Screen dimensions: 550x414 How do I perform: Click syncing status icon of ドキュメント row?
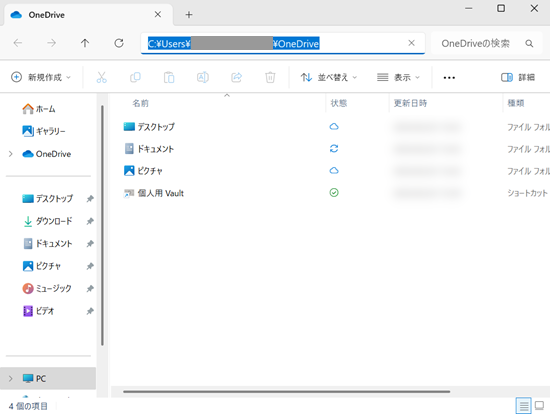pyautogui.click(x=334, y=148)
